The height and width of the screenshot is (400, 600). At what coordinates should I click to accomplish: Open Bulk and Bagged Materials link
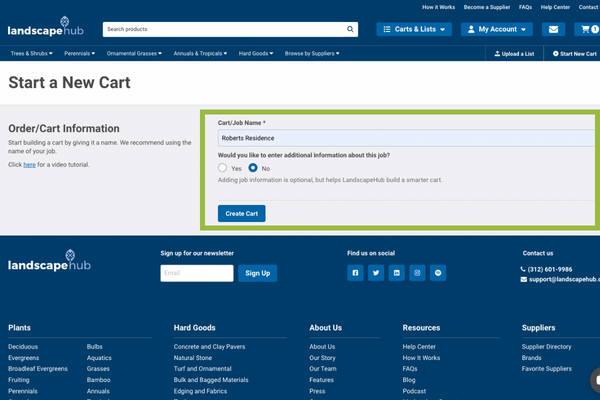pyautogui.click(x=211, y=380)
